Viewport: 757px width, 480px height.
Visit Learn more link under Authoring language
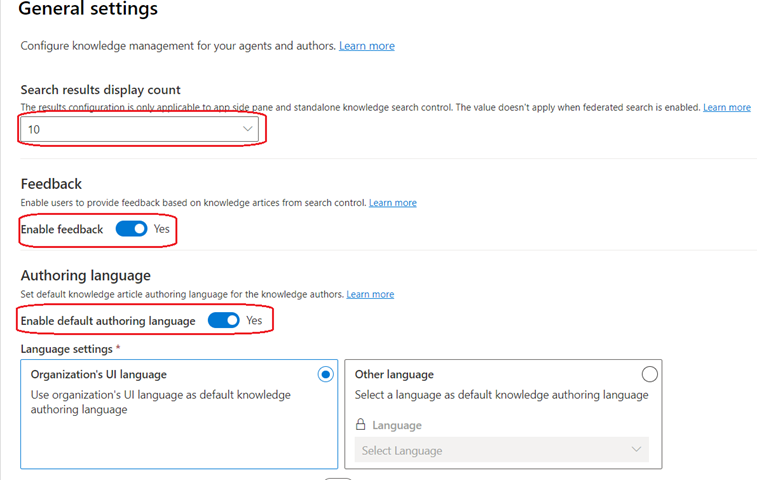(x=370, y=294)
